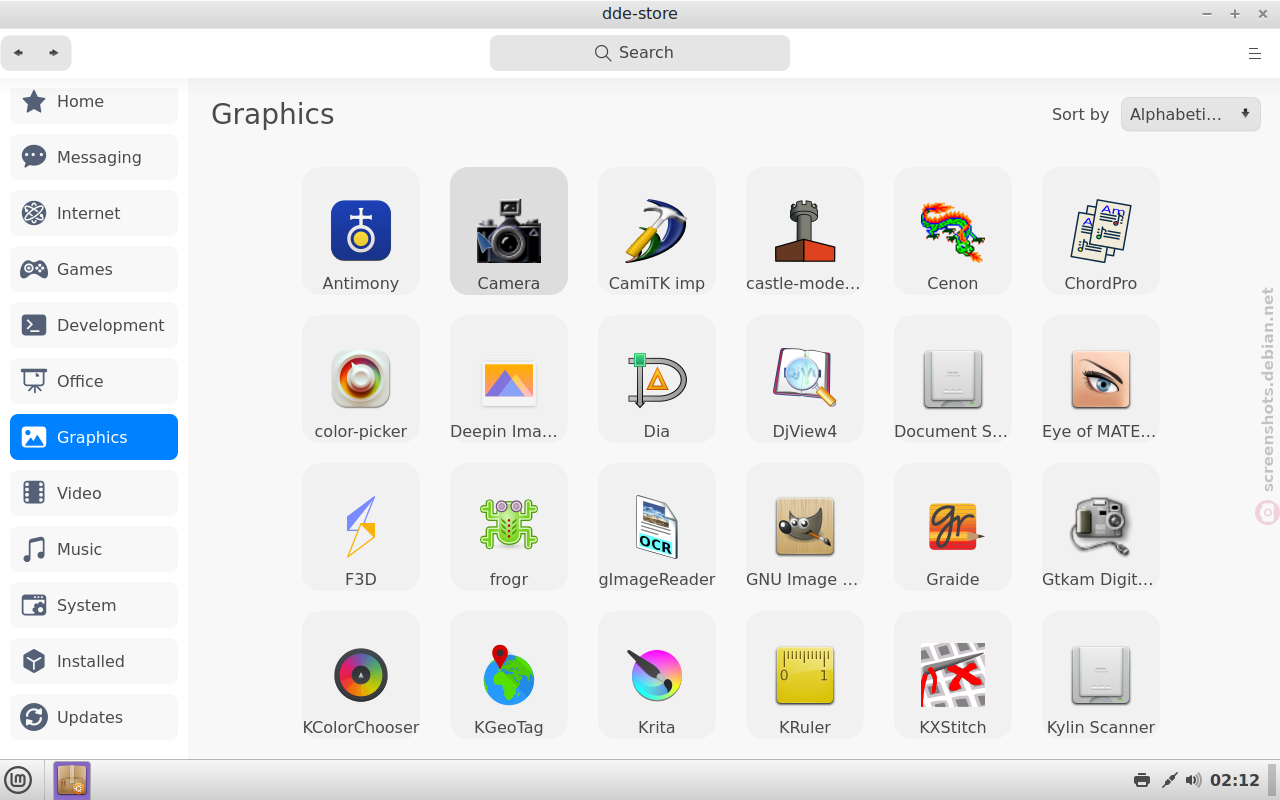Image resolution: width=1280 pixels, height=800 pixels.
Task: Open the DjView4 app icon
Action: click(805, 378)
